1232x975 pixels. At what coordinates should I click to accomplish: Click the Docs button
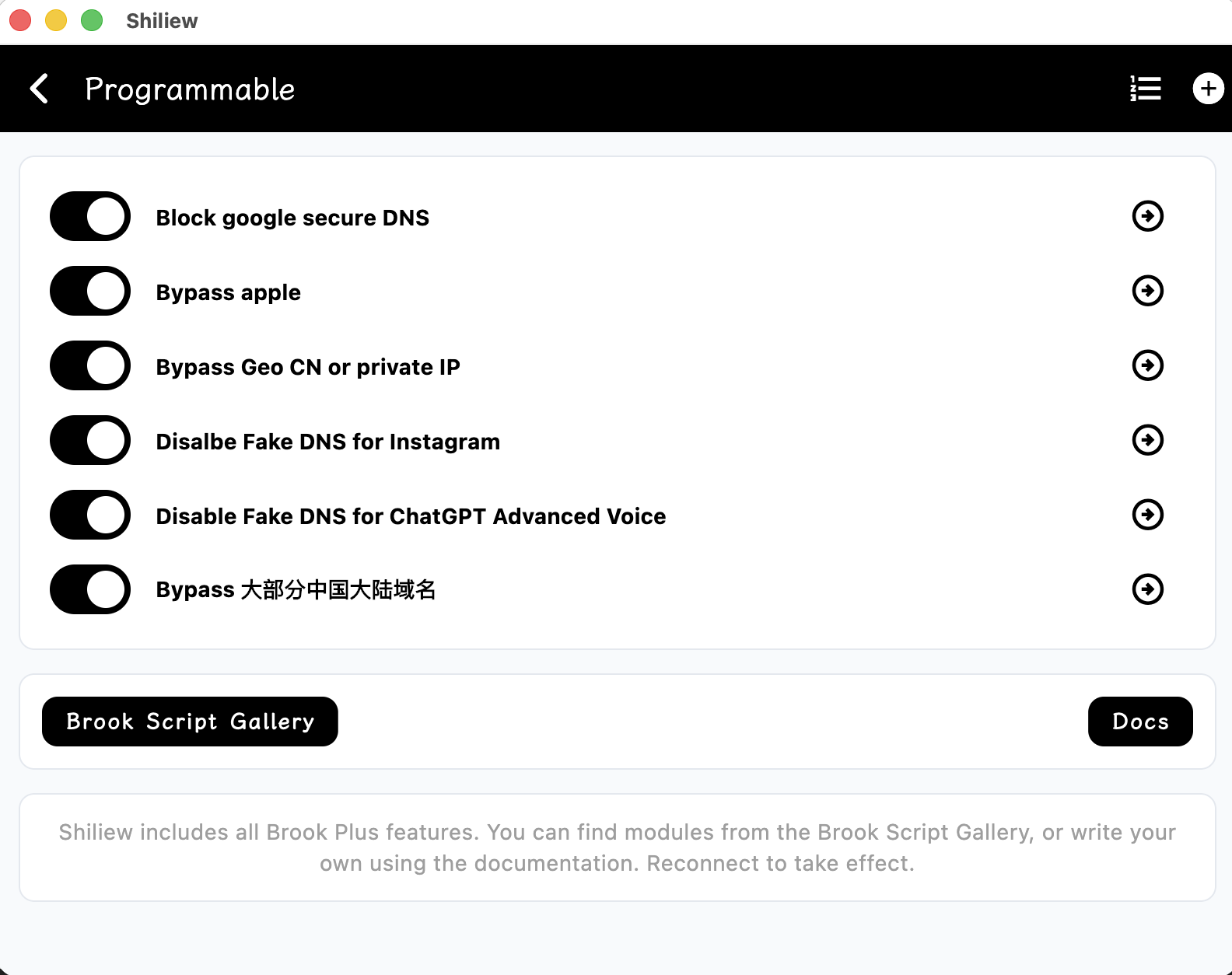(1139, 722)
